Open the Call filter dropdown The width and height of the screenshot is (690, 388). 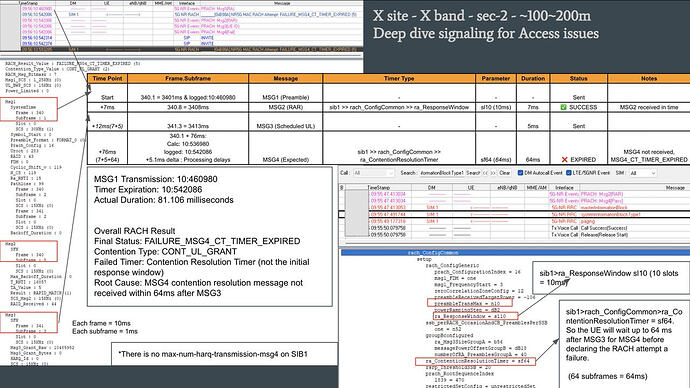(x=373, y=173)
